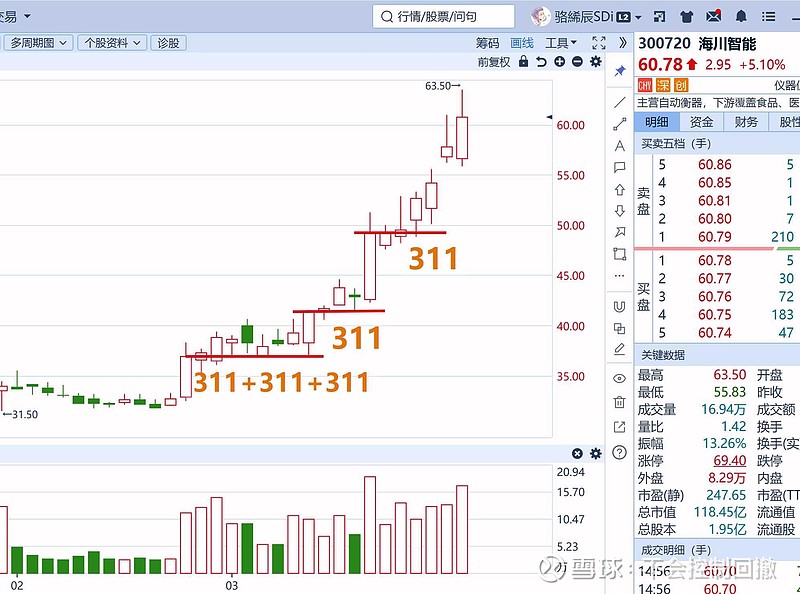Toggle the pin for drawing toolbar
The height and width of the screenshot is (594, 800).
coord(620,70)
